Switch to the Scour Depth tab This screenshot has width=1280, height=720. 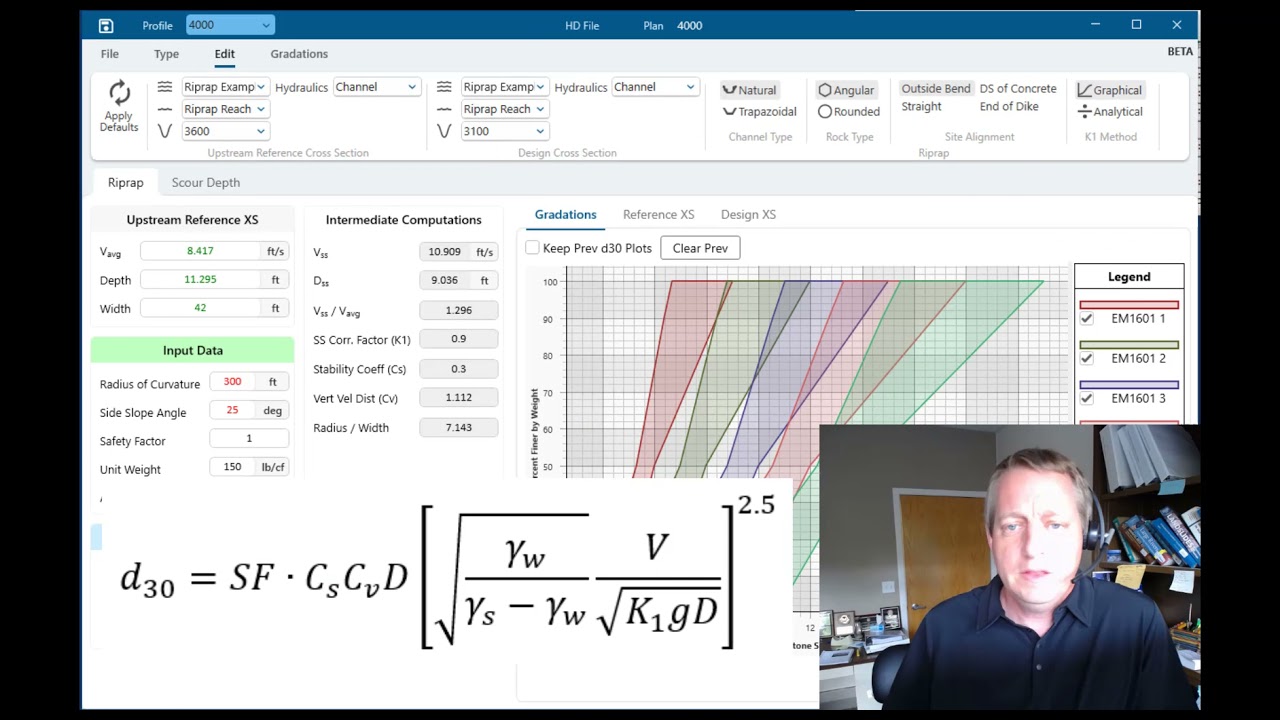click(x=205, y=182)
